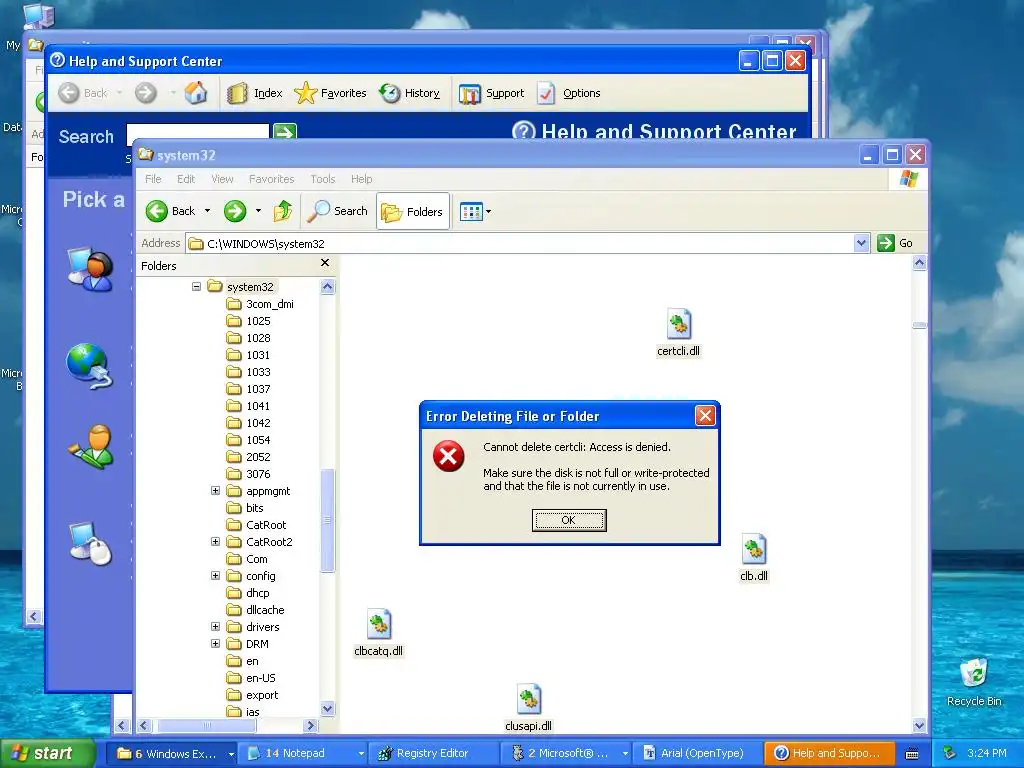1024x768 pixels.
Task: Select the clusapi.dll file icon
Action: (528, 699)
